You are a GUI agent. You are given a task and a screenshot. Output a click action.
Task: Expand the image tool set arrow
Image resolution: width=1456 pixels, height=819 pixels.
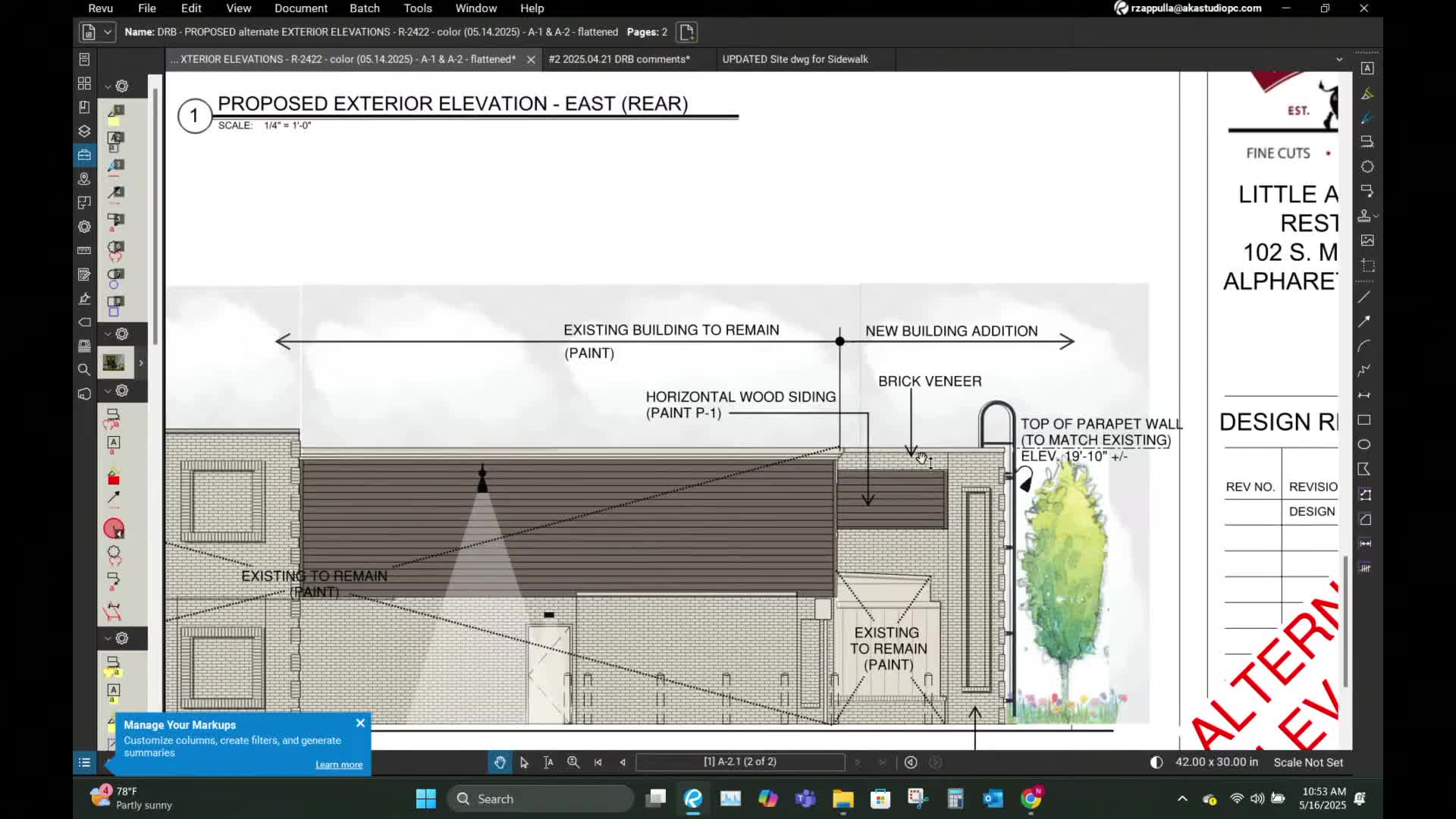point(141,363)
